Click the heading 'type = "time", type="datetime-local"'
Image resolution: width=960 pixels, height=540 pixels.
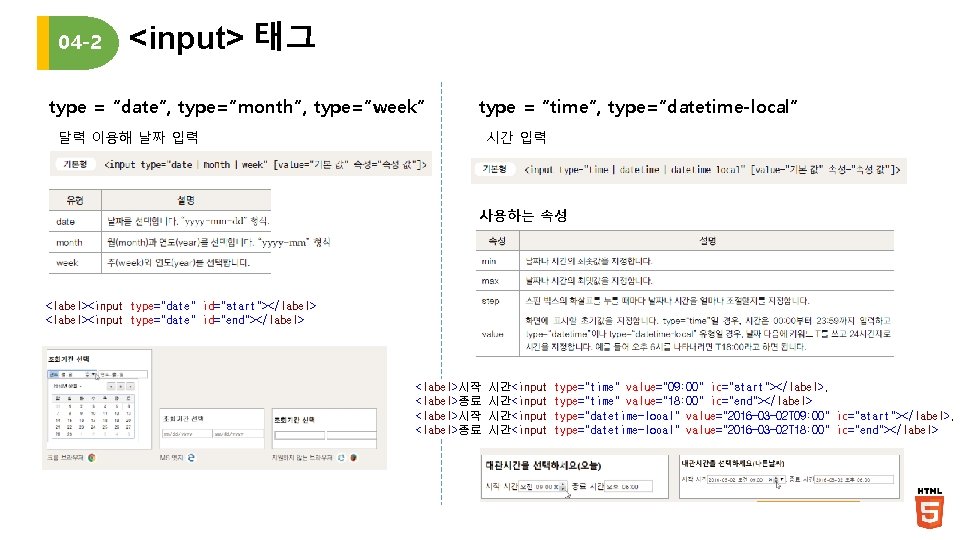coord(638,107)
